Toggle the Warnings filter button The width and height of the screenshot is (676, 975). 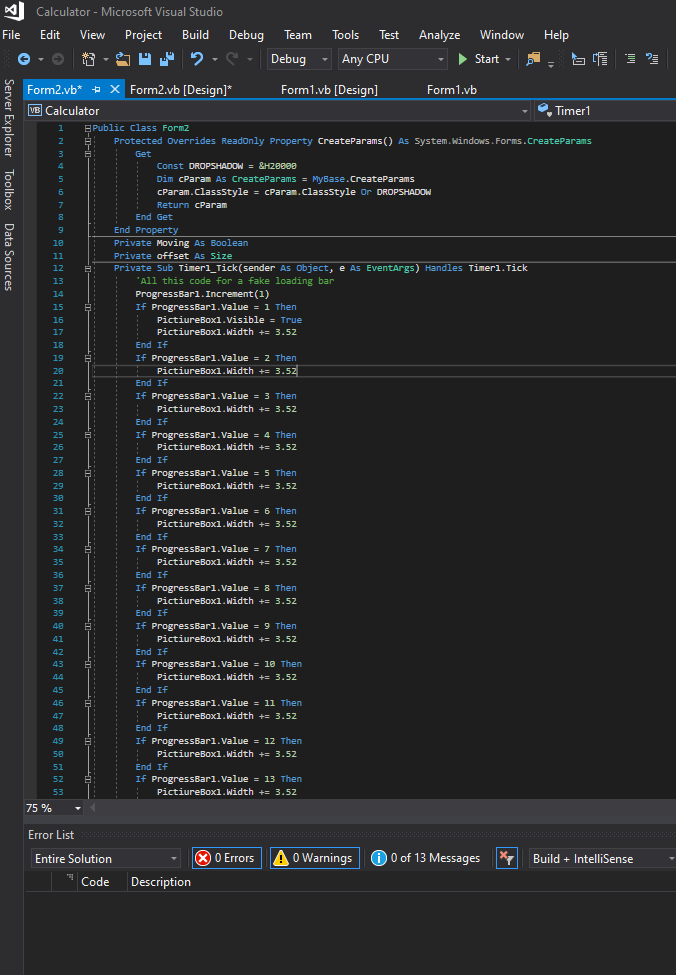(x=314, y=858)
